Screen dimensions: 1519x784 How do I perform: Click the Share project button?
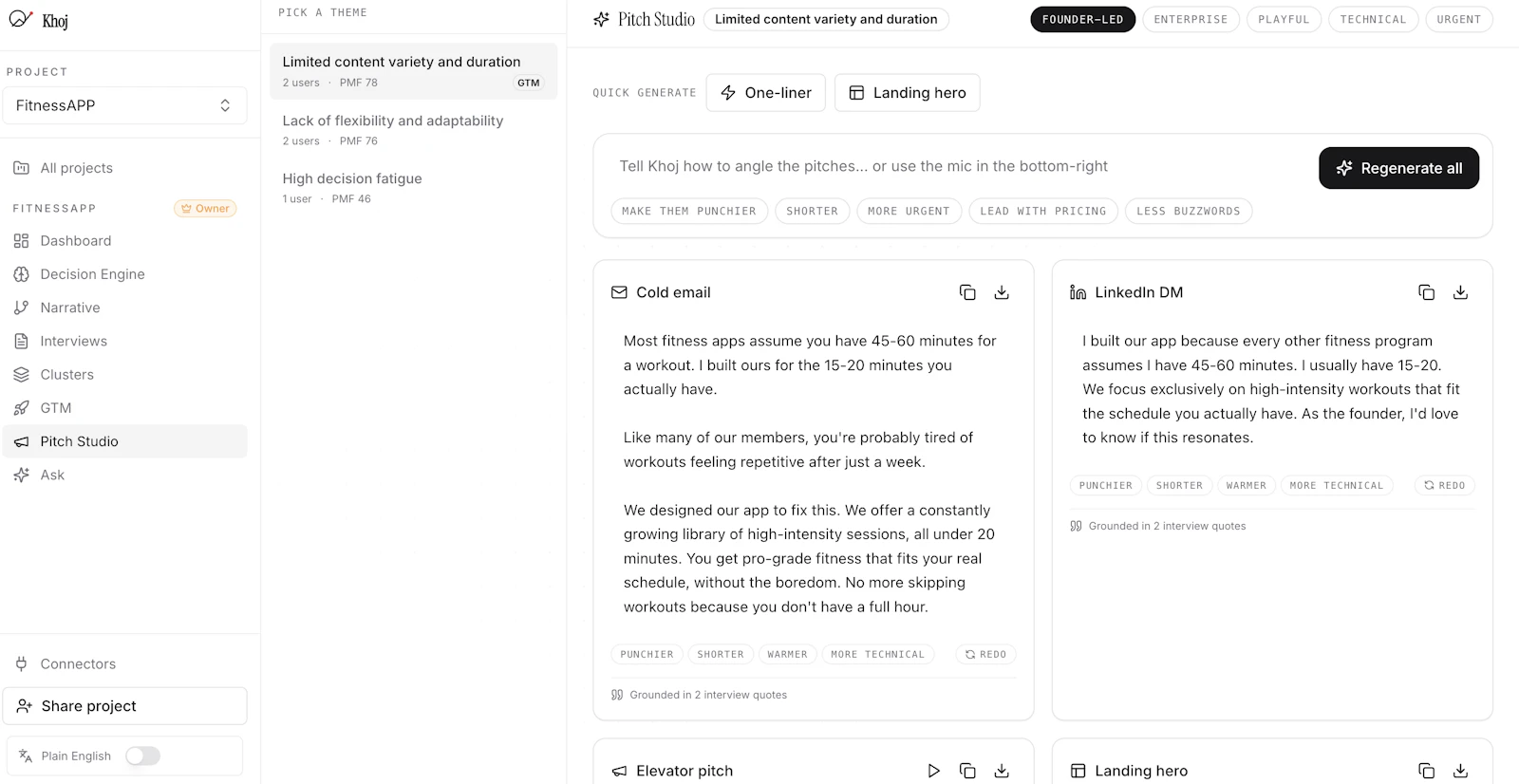(x=124, y=706)
